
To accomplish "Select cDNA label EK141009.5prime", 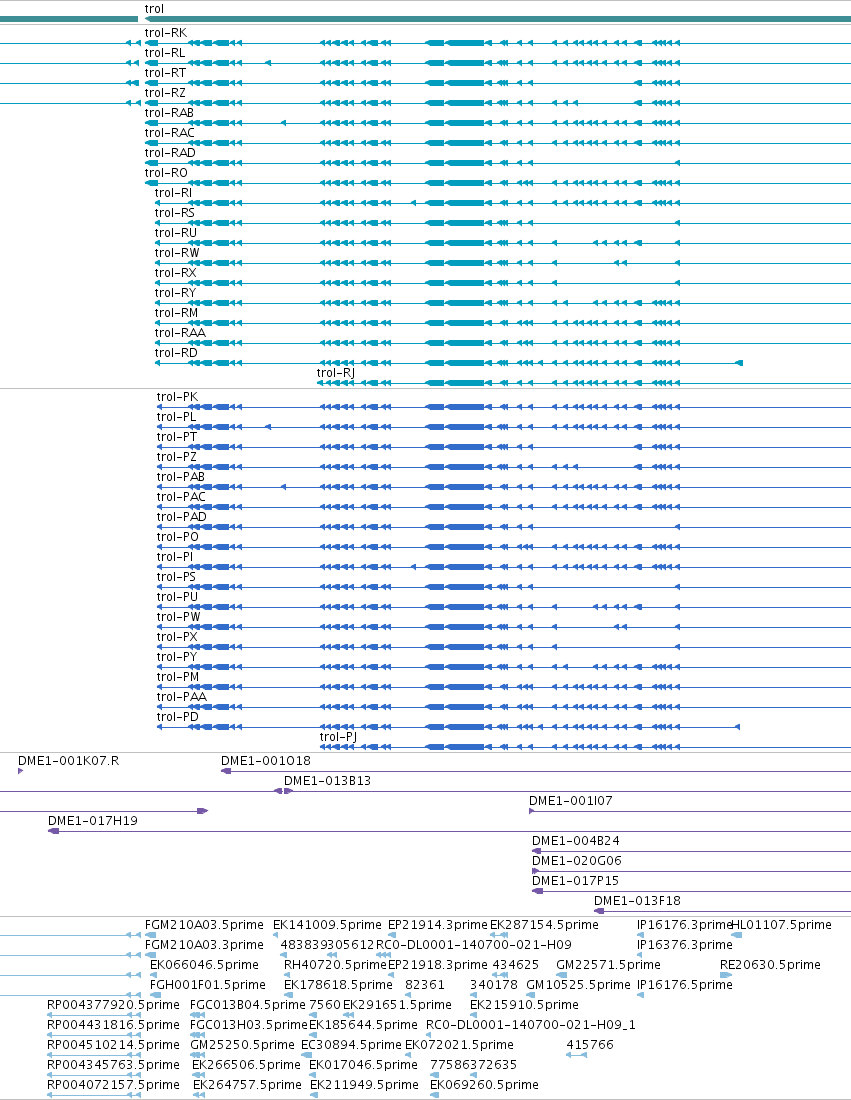I will pos(327,925).
